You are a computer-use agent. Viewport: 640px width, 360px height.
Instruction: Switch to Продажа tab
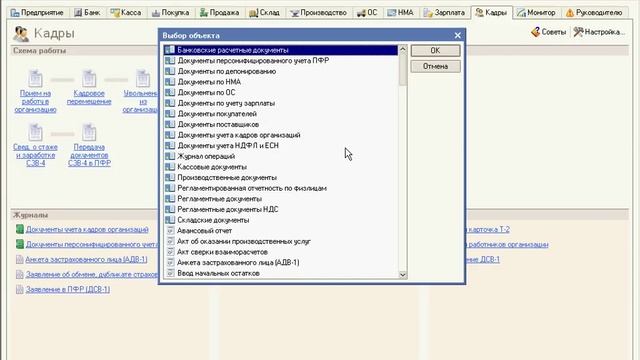[220, 13]
